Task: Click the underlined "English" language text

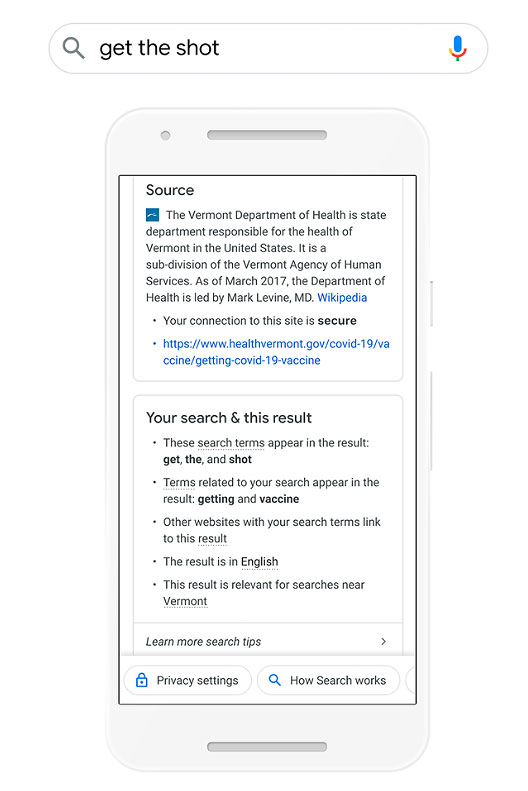Action: point(259,562)
